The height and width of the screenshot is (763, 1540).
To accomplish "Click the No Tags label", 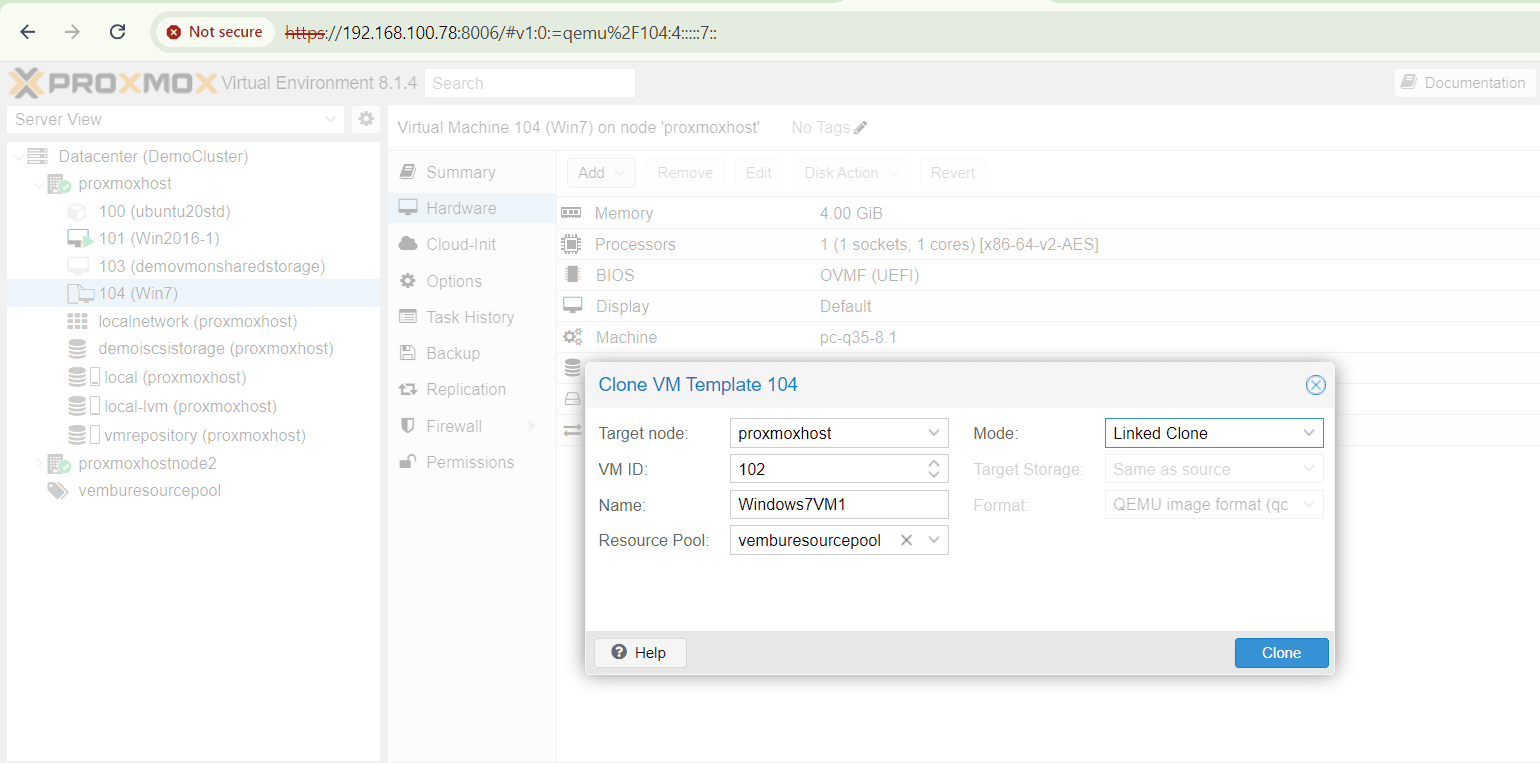I will (x=820, y=128).
